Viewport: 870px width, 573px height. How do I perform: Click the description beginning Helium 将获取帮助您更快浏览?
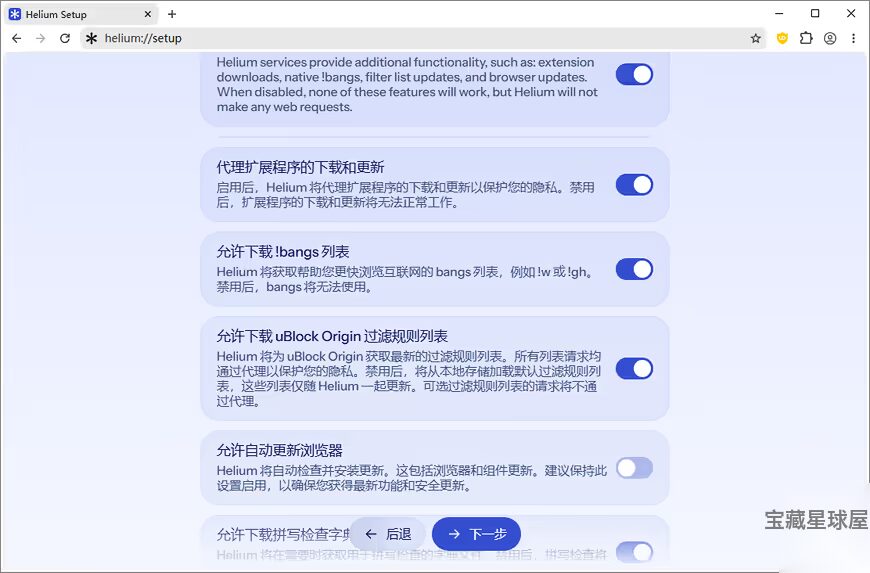(x=405, y=279)
